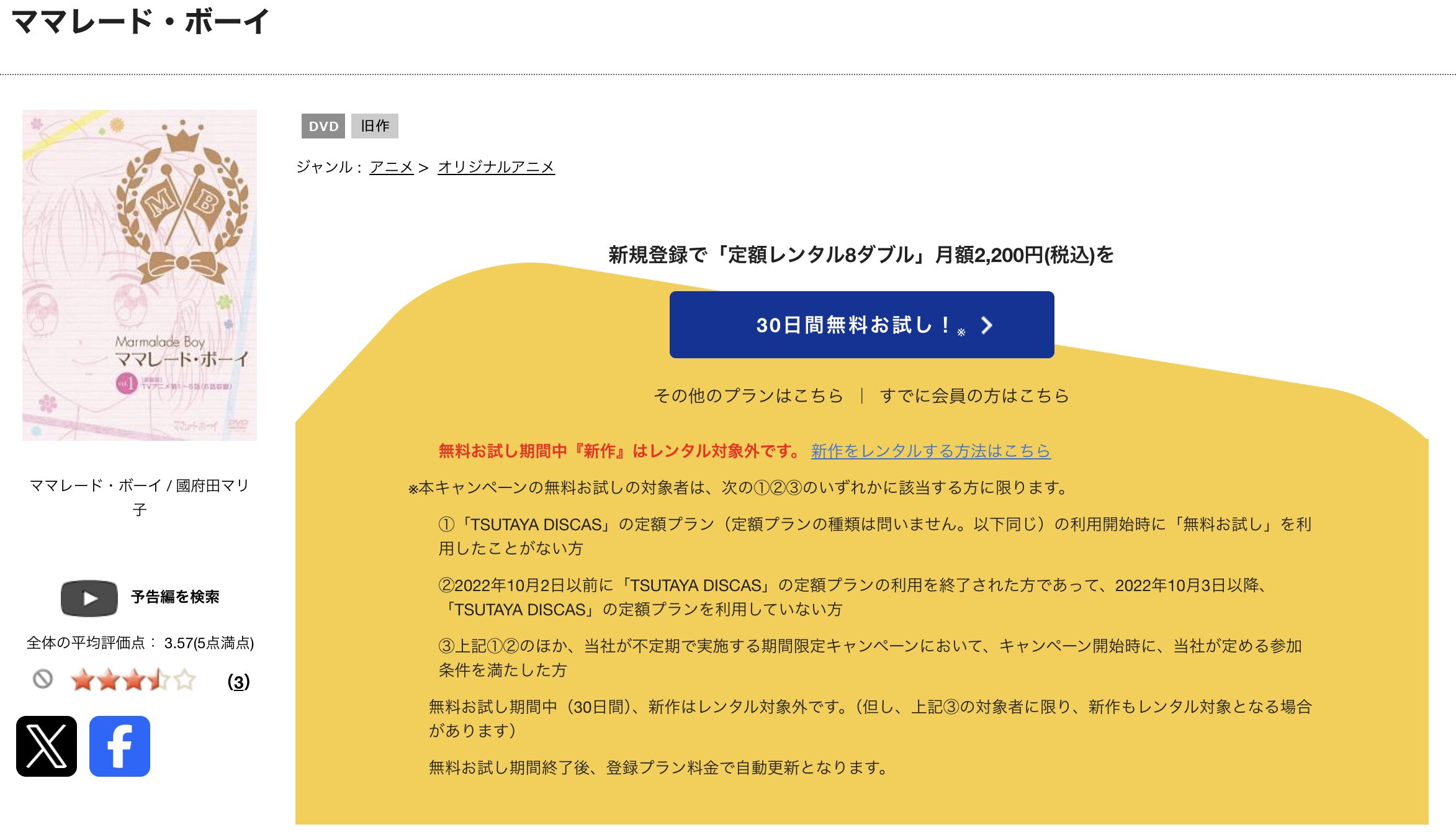Click 無料お試し期間終了後 auto-renewal text
This screenshot has width=1456, height=832.
pyautogui.click(x=658, y=767)
